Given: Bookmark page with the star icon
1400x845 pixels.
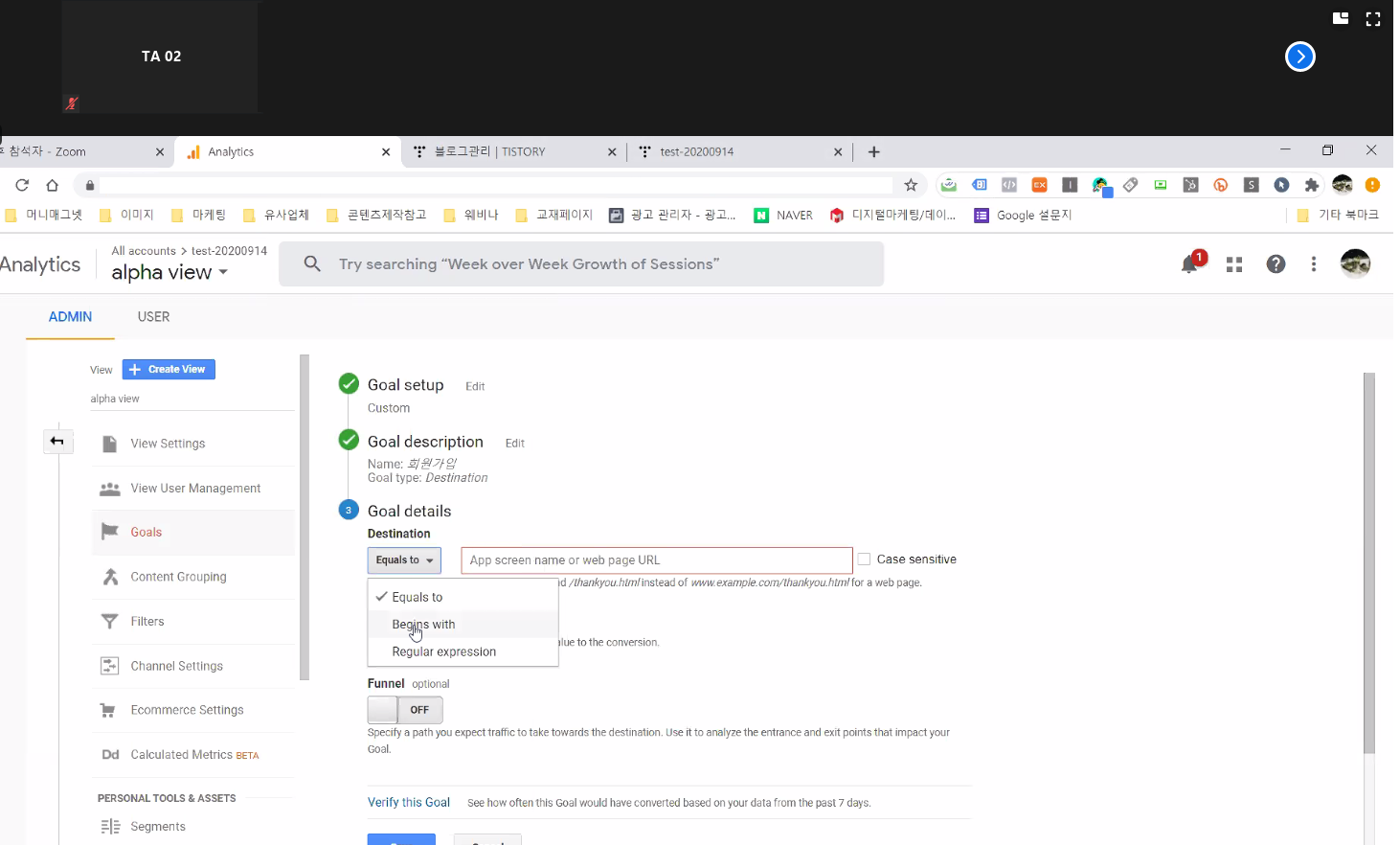Looking at the screenshot, I should coord(911,185).
